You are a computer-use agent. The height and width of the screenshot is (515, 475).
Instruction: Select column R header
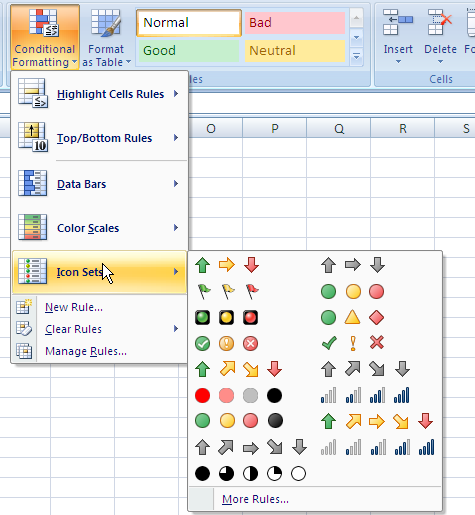(x=402, y=128)
